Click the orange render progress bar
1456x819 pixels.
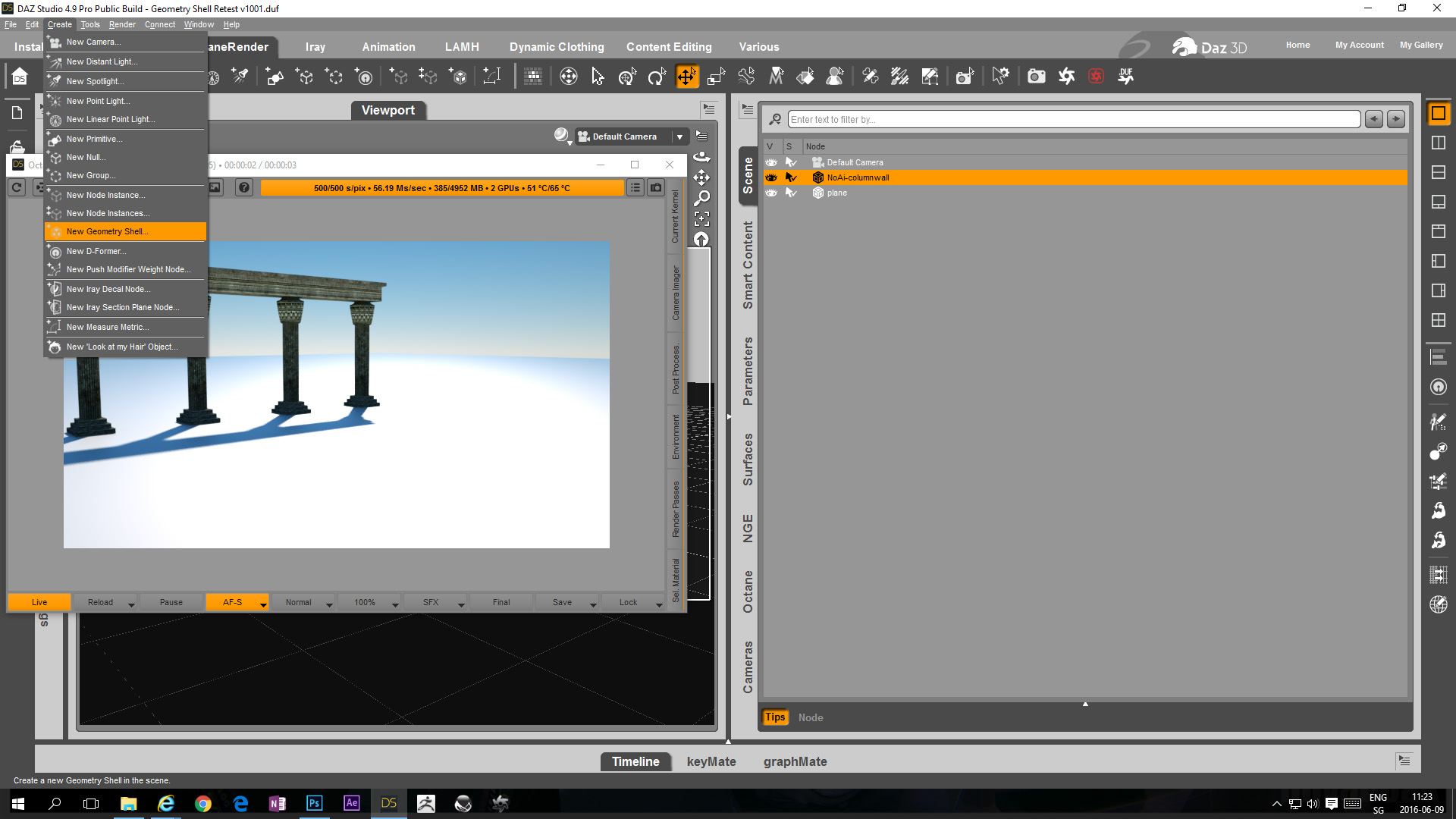coord(442,188)
